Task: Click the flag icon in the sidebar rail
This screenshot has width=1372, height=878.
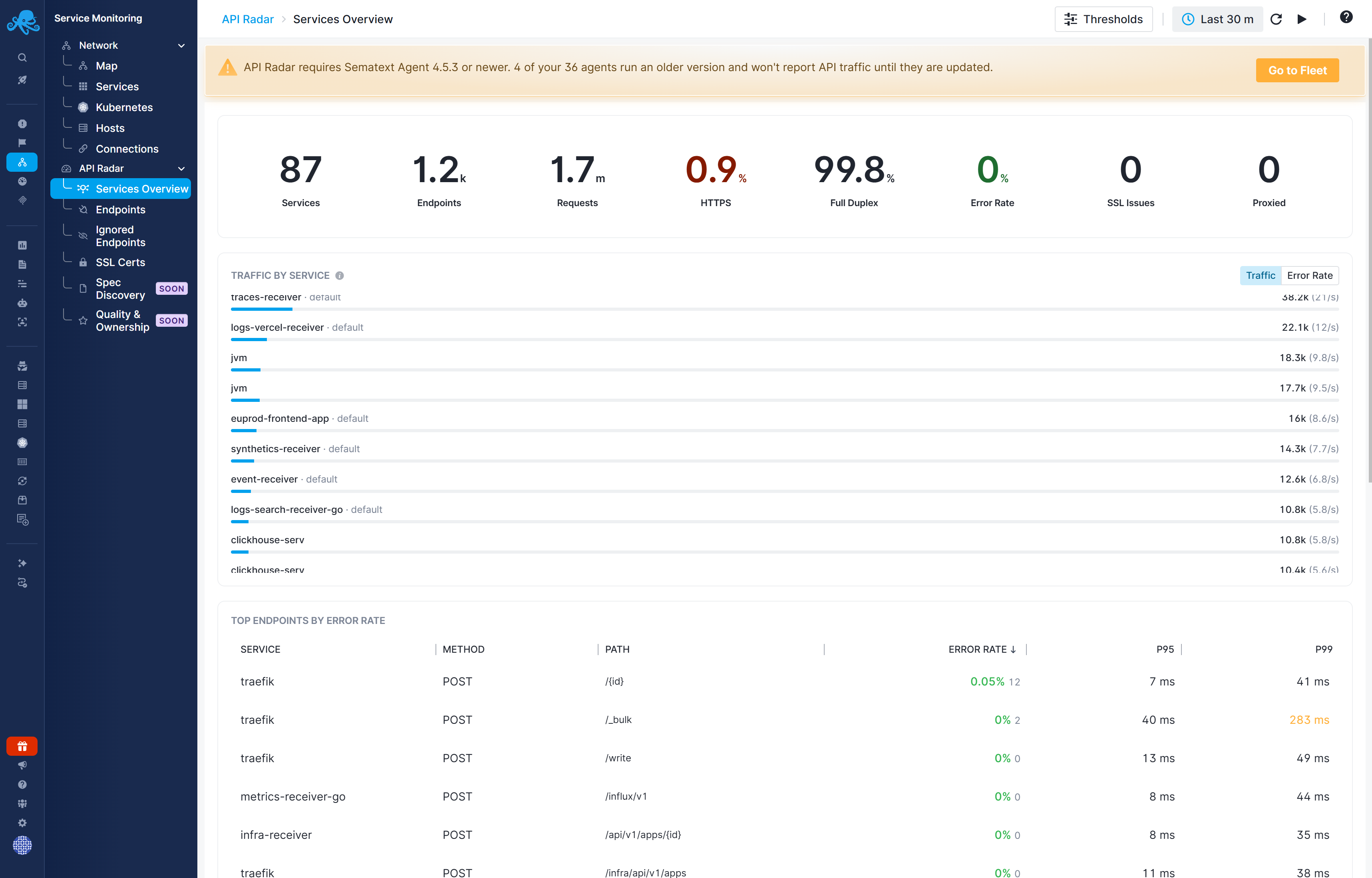Action: [x=22, y=143]
